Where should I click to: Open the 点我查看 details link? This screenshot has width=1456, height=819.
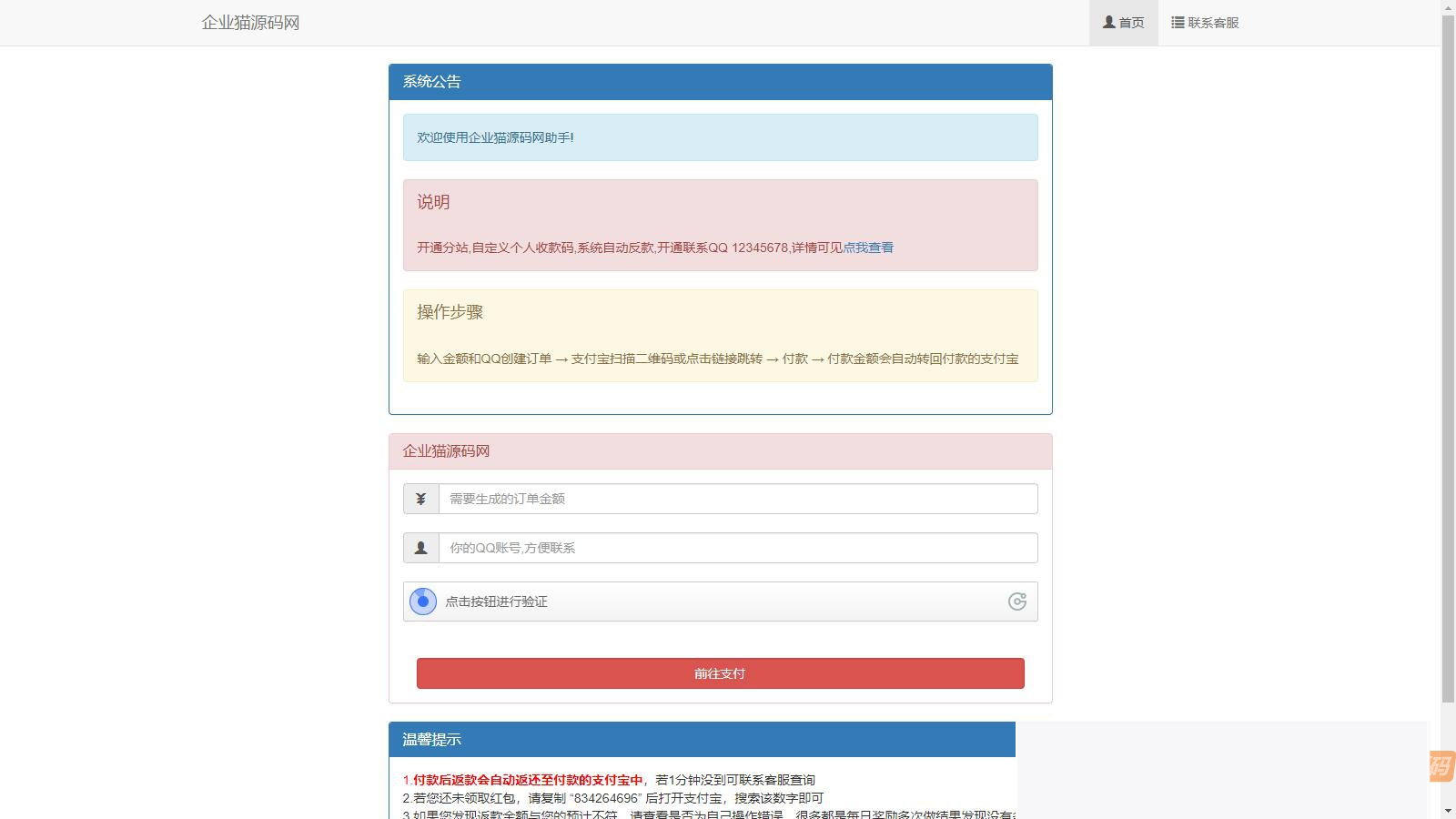pyautogui.click(x=868, y=248)
